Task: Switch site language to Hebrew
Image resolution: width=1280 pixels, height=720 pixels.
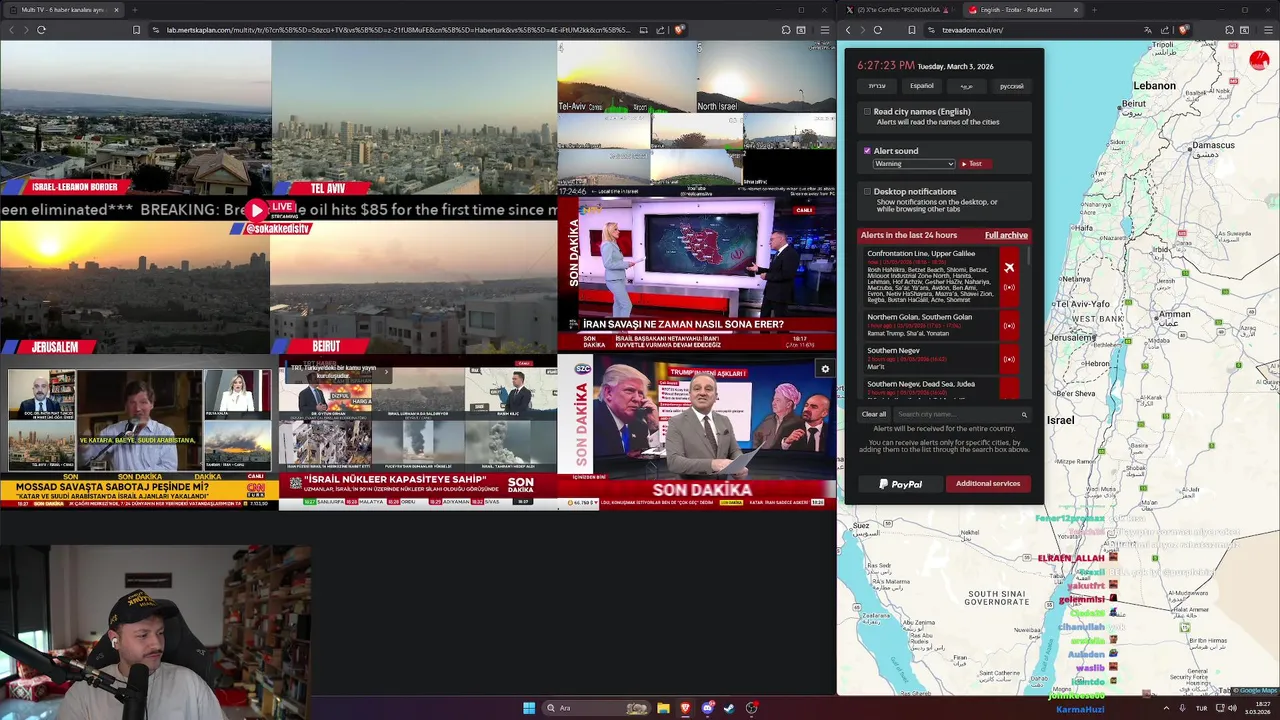Action: [x=877, y=86]
